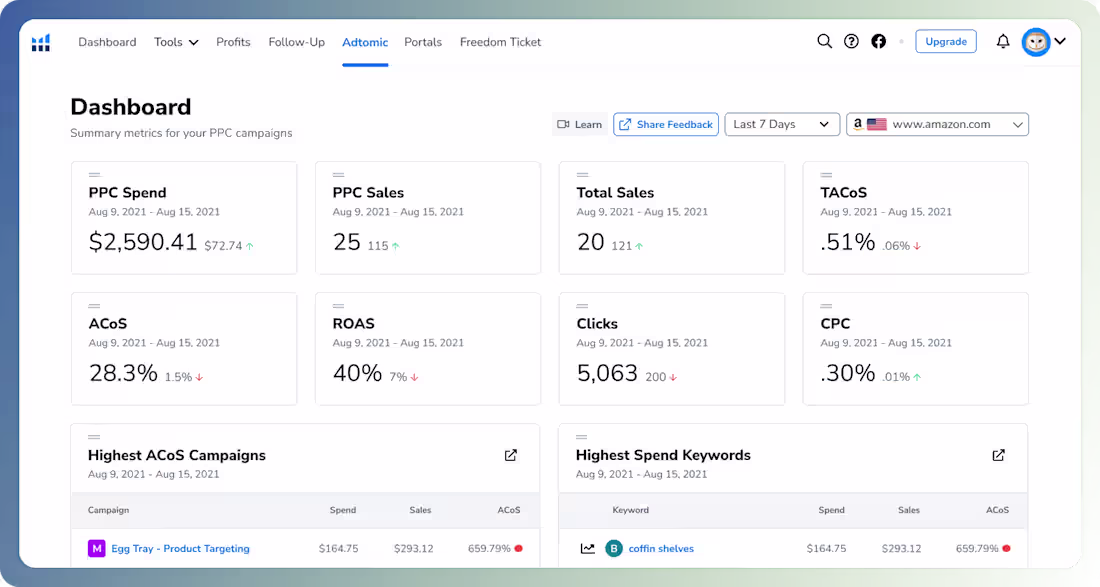Open the profile avatar account menu
1100x587 pixels.
1043,42
